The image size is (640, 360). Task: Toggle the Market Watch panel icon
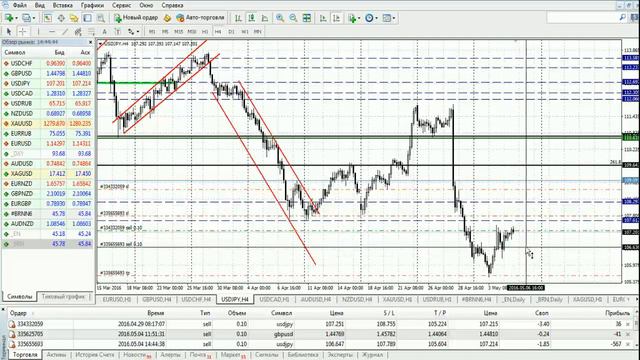48,18
